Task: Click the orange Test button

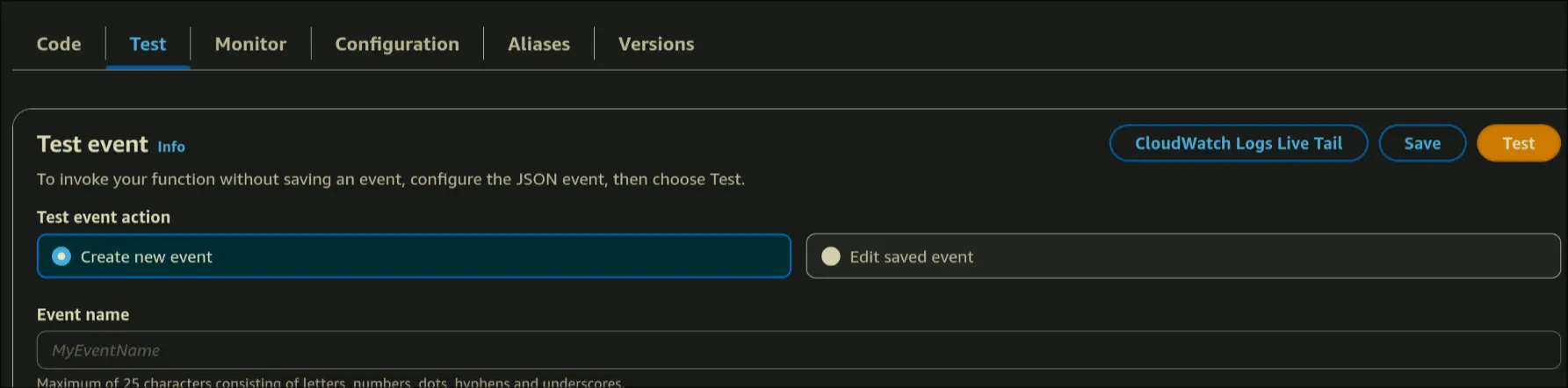Action: pyautogui.click(x=1518, y=143)
